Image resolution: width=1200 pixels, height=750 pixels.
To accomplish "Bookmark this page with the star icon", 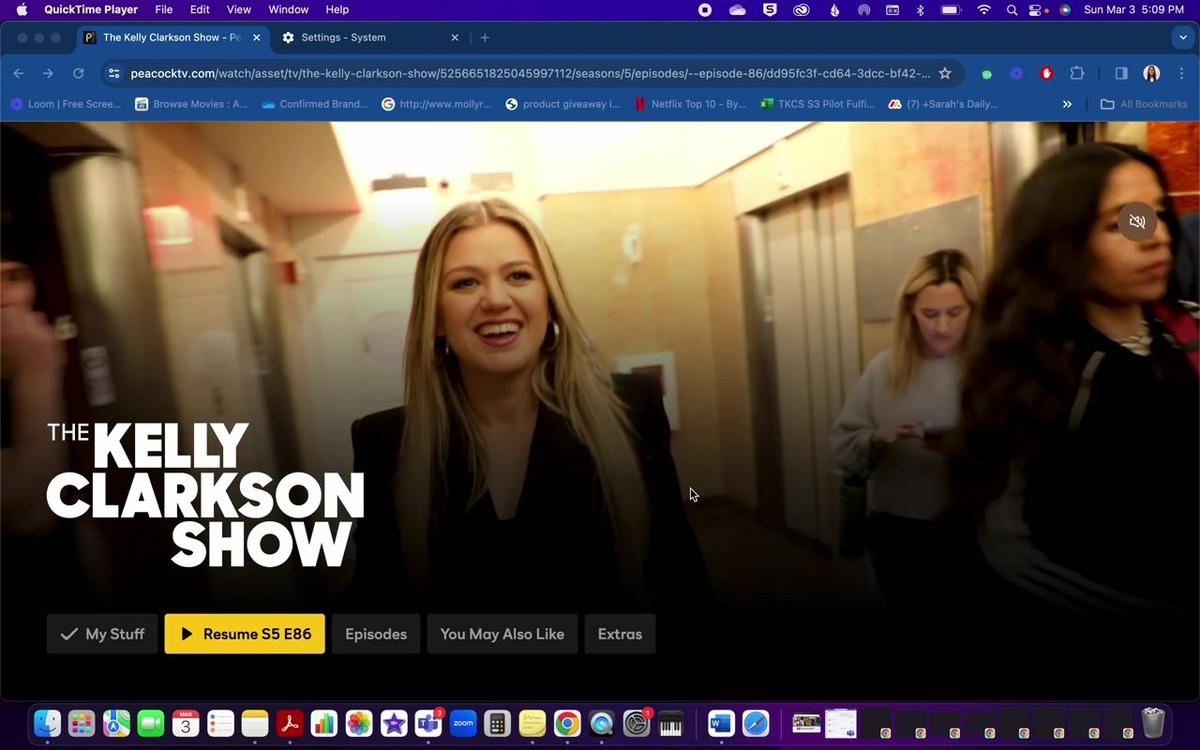I will [x=945, y=73].
